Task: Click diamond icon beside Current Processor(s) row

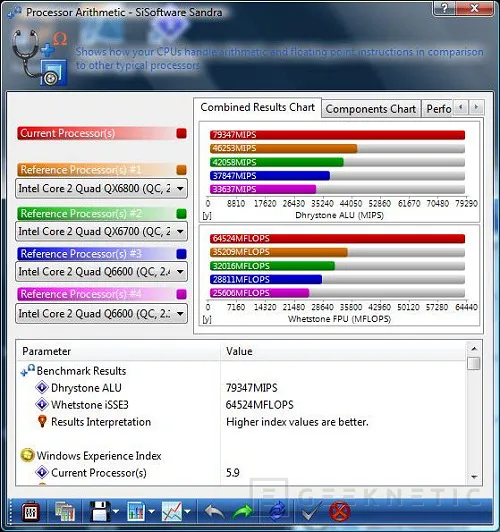Action: 42,472
